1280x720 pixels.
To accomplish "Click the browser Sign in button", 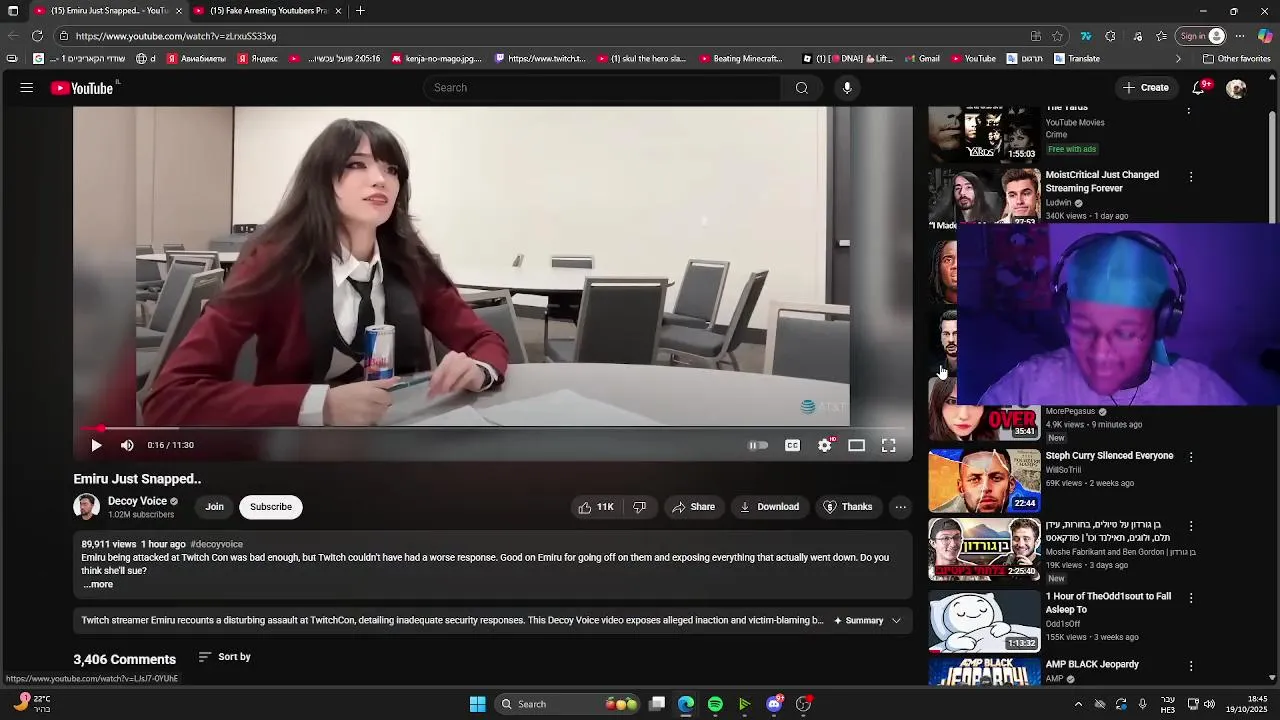I will coord(1202,36).
